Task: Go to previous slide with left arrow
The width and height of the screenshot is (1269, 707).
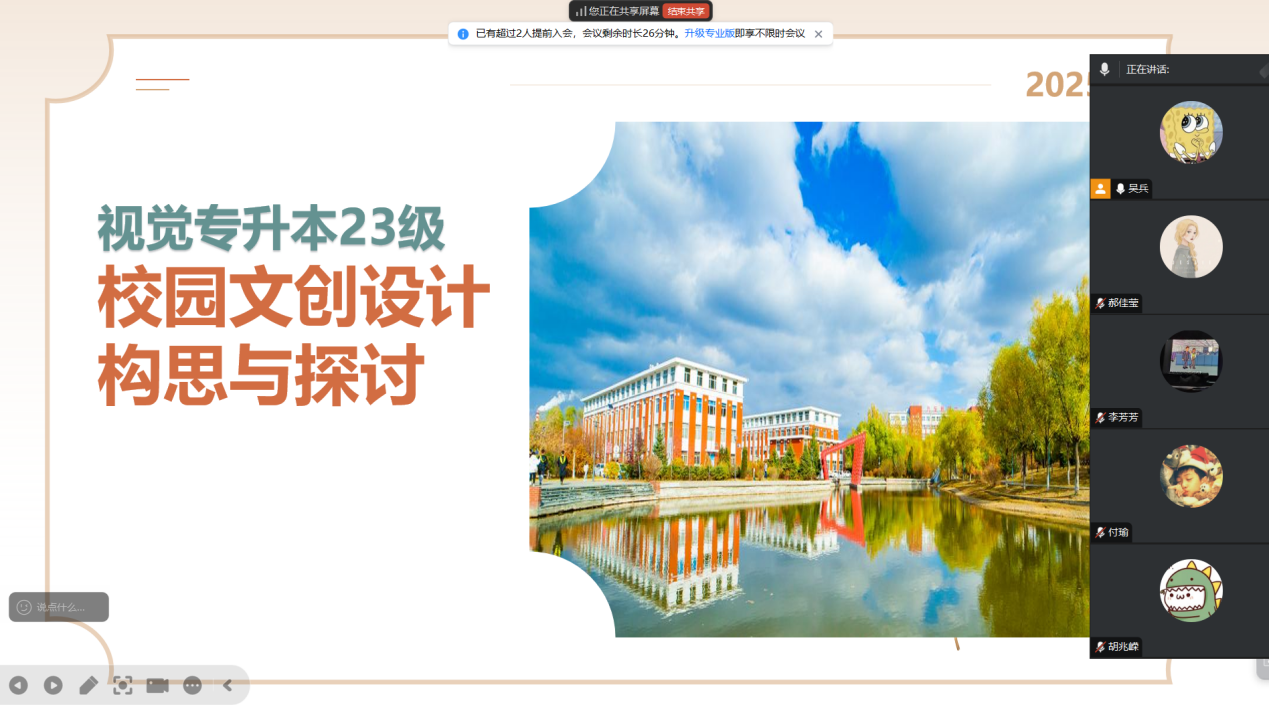Action: tap(18, 685)
